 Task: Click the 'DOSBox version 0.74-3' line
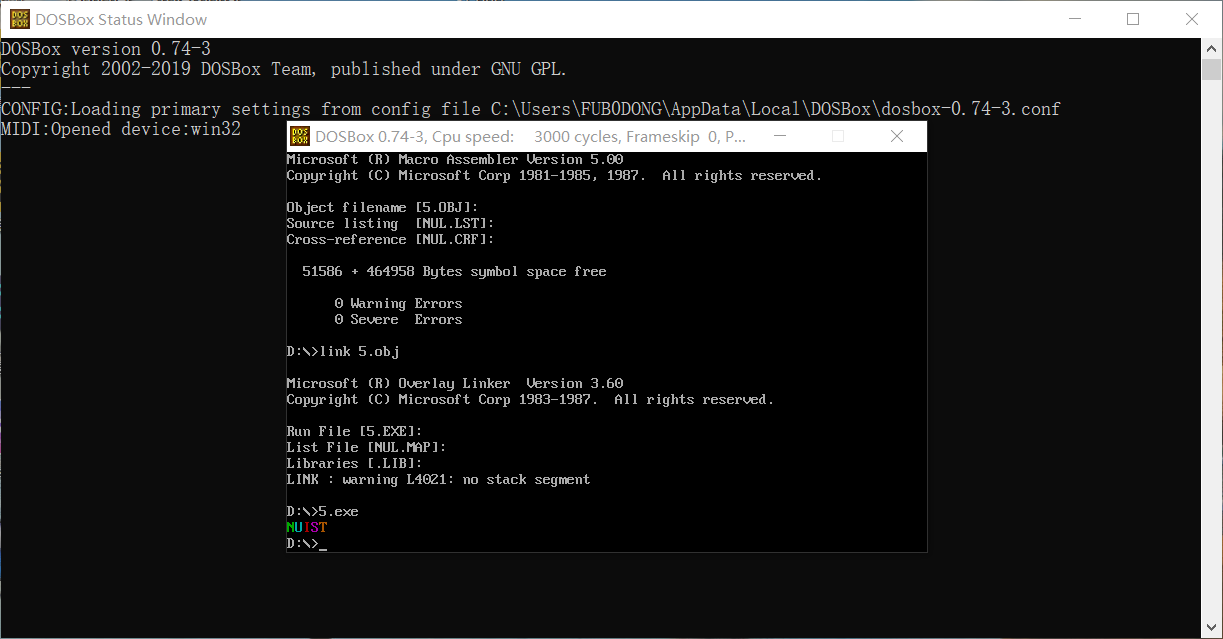click(x=106, y=49)
